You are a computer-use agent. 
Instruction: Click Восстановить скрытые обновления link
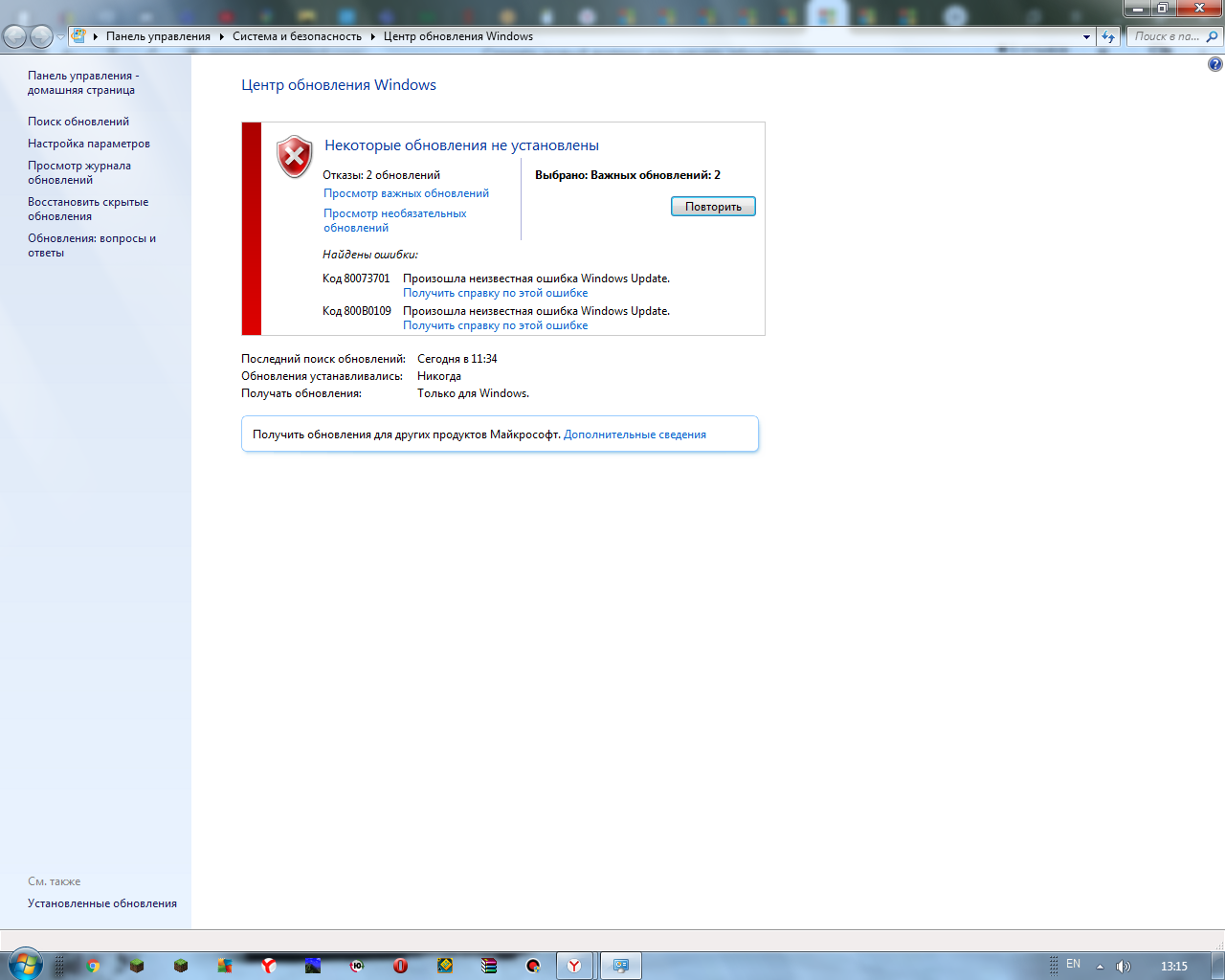(x=88, y=209)
